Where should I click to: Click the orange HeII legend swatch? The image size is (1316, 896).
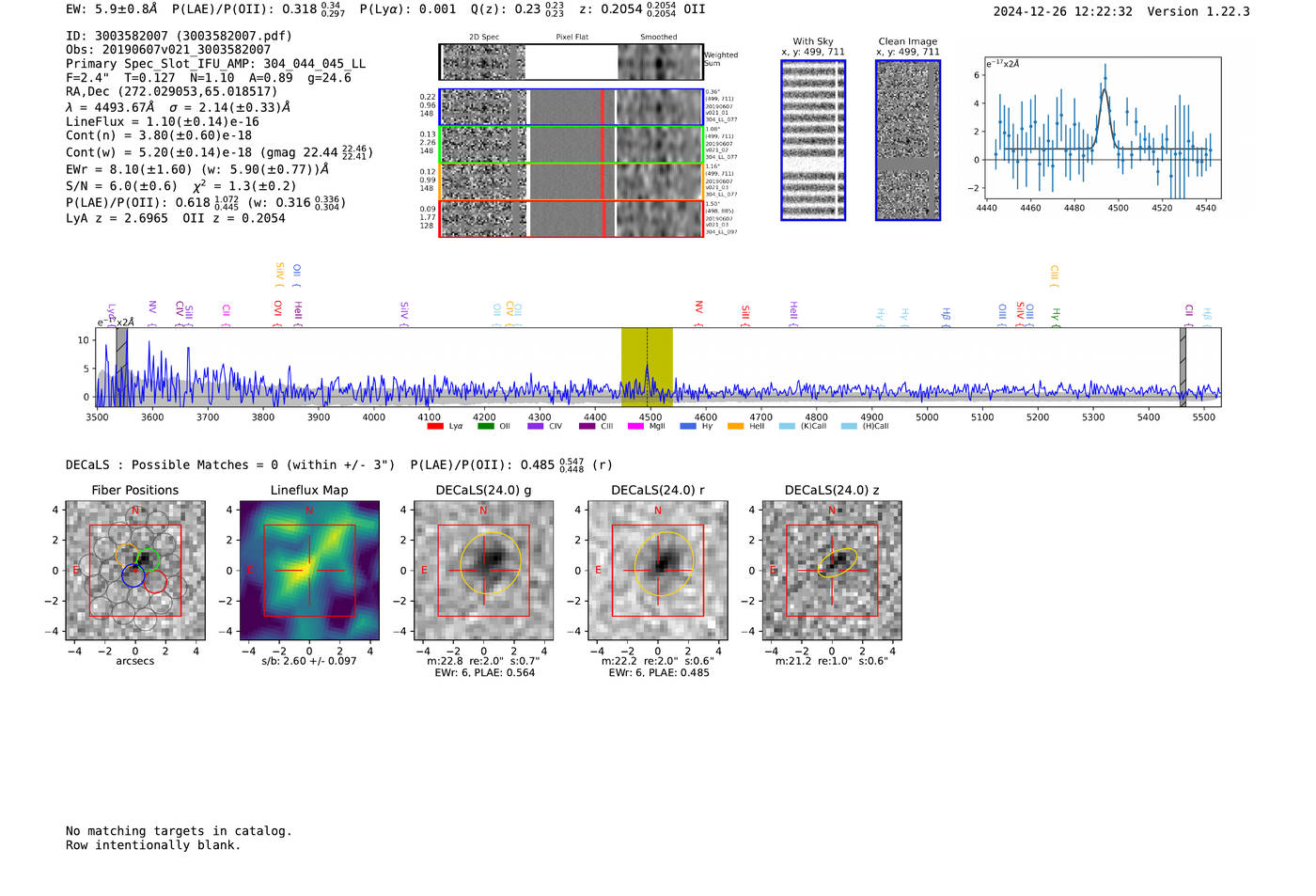735,426
